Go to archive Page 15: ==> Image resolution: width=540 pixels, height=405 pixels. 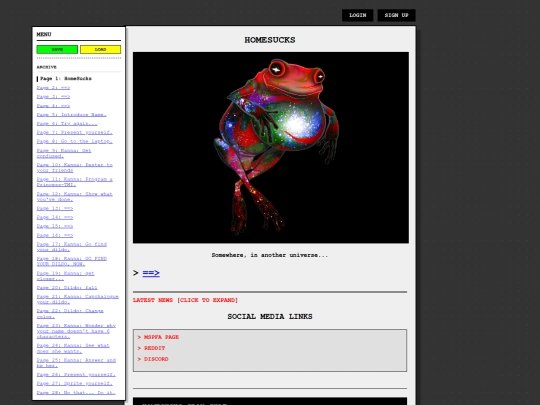(x=55, y=226)
